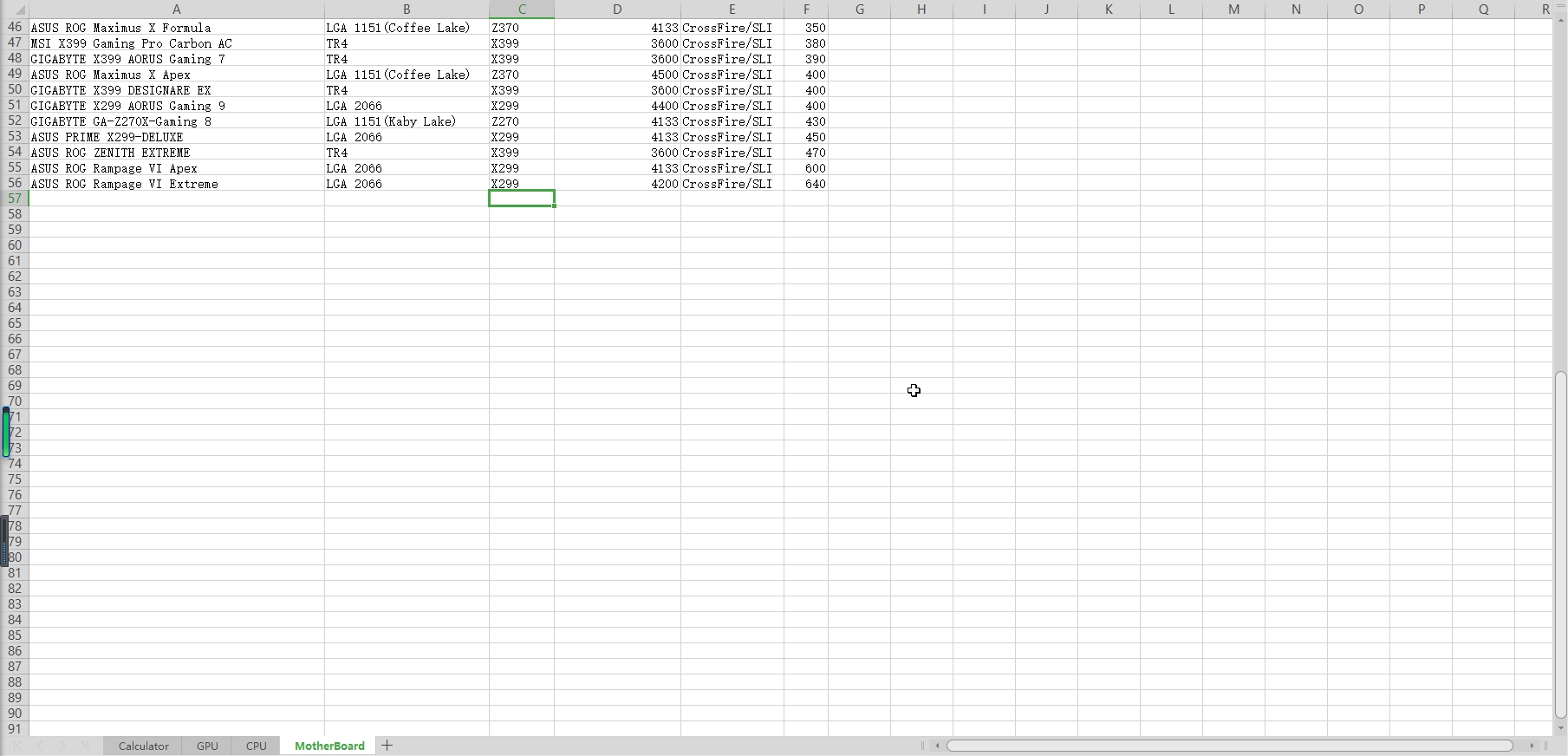Select column G header
This screenshot has height=756, width=1568.
[860, 10]
